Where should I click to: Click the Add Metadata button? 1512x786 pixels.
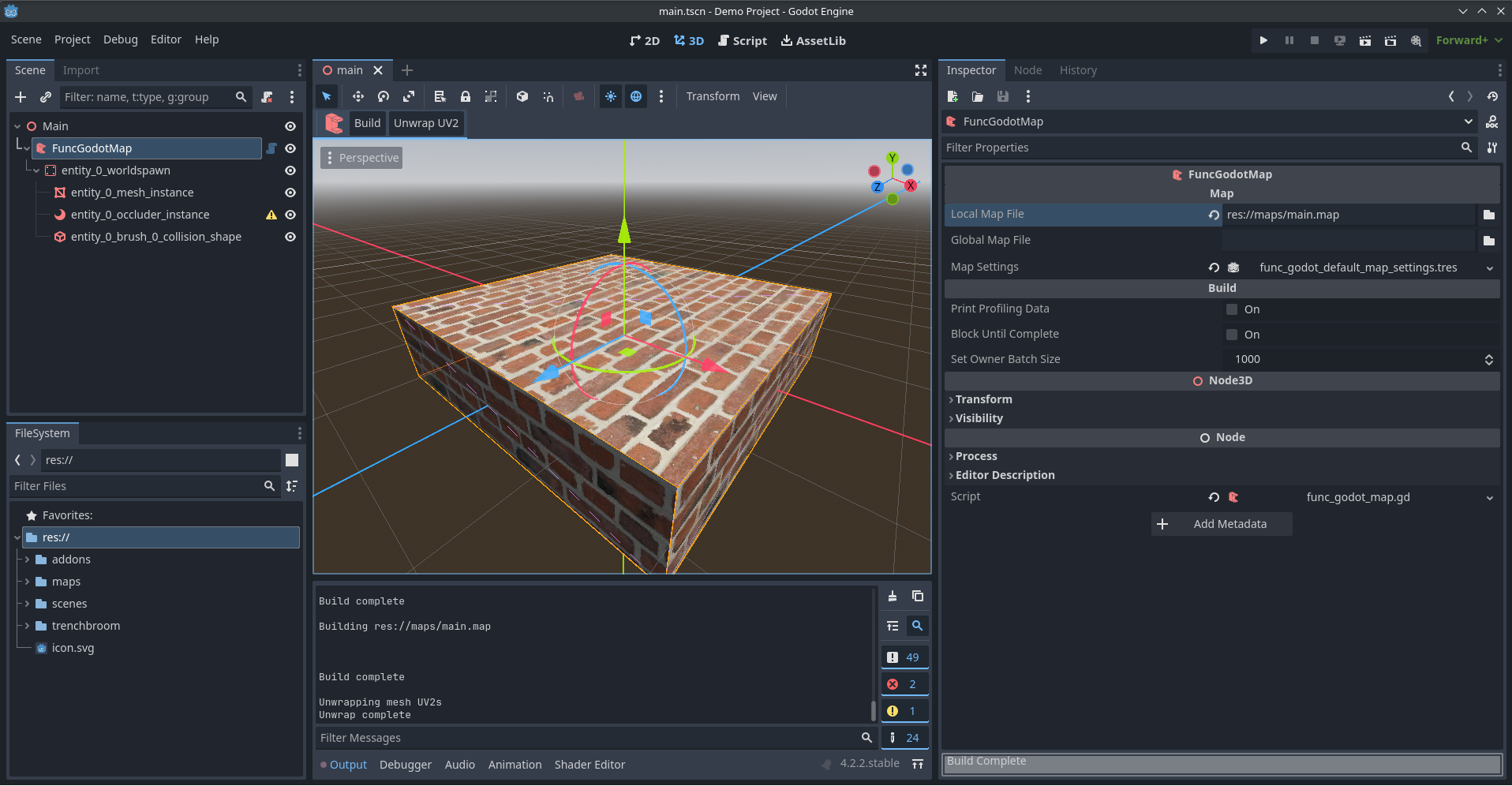click(1222, 524)
